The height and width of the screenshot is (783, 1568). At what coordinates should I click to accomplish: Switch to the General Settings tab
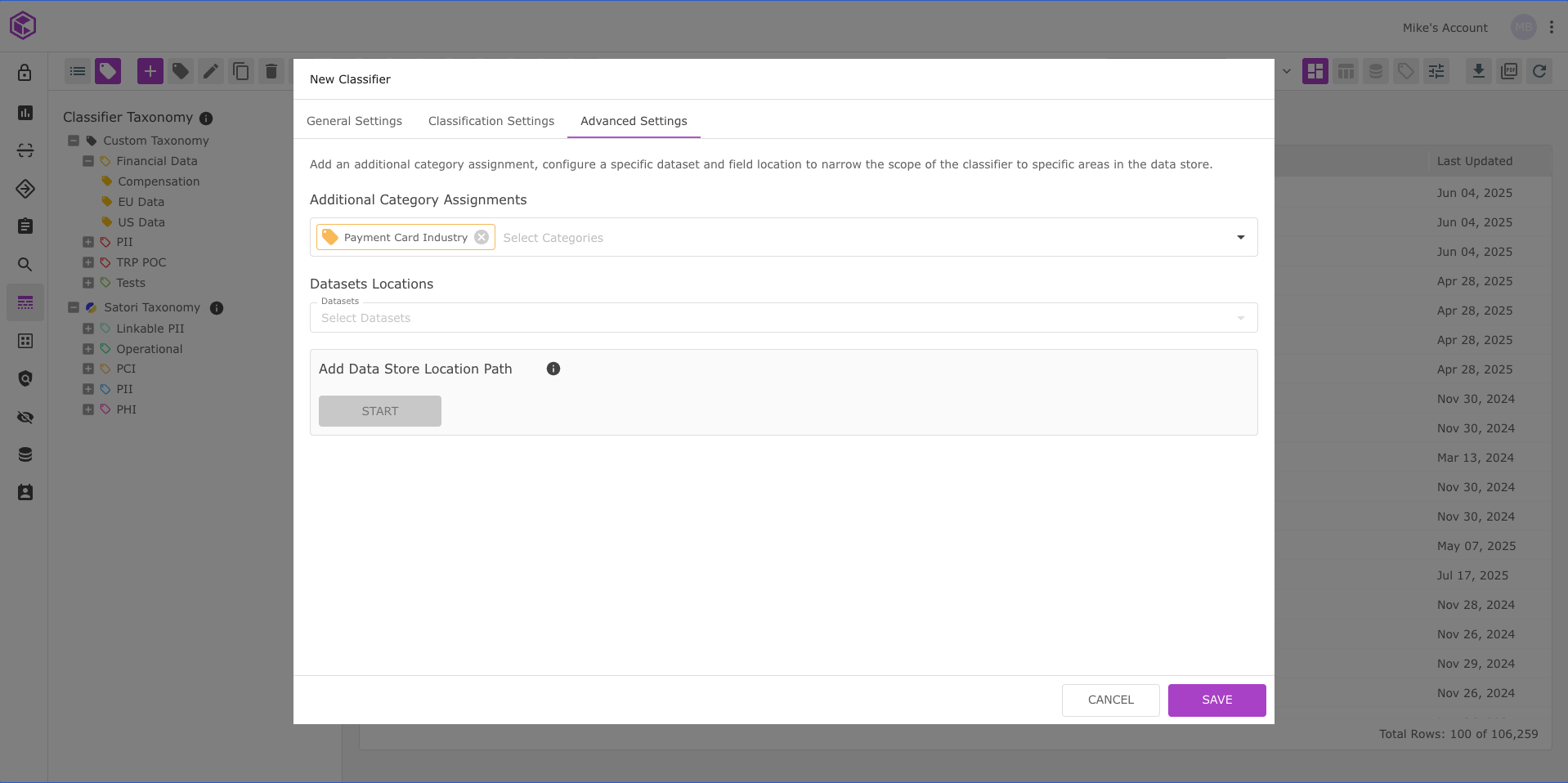coord(354,121)
